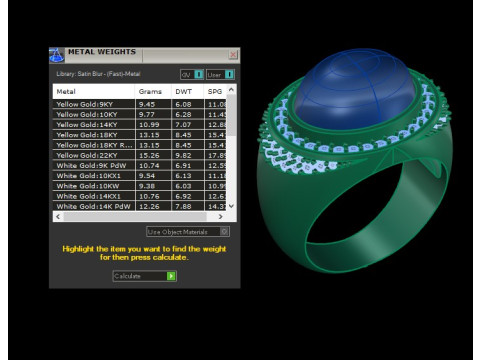Close the Metal Weights dialog
The height and width of the screenshot is (360, 480).
pyautogui.click(x=233, y=54)
